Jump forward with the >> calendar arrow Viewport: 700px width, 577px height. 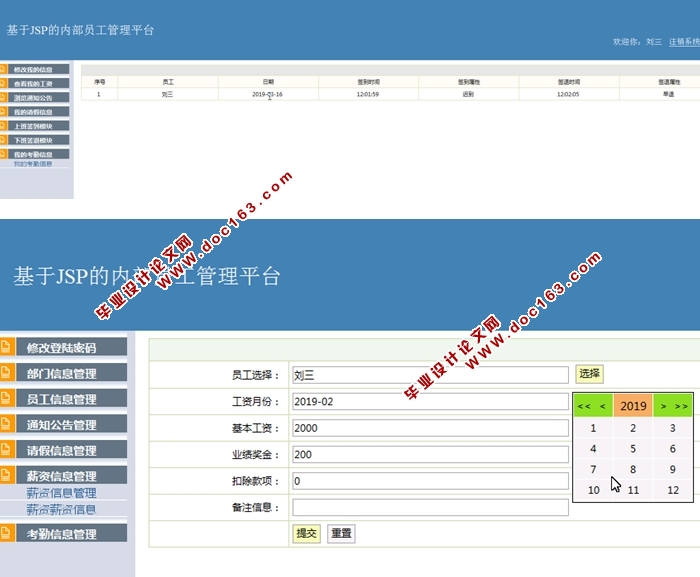click(x=681, y=406)
